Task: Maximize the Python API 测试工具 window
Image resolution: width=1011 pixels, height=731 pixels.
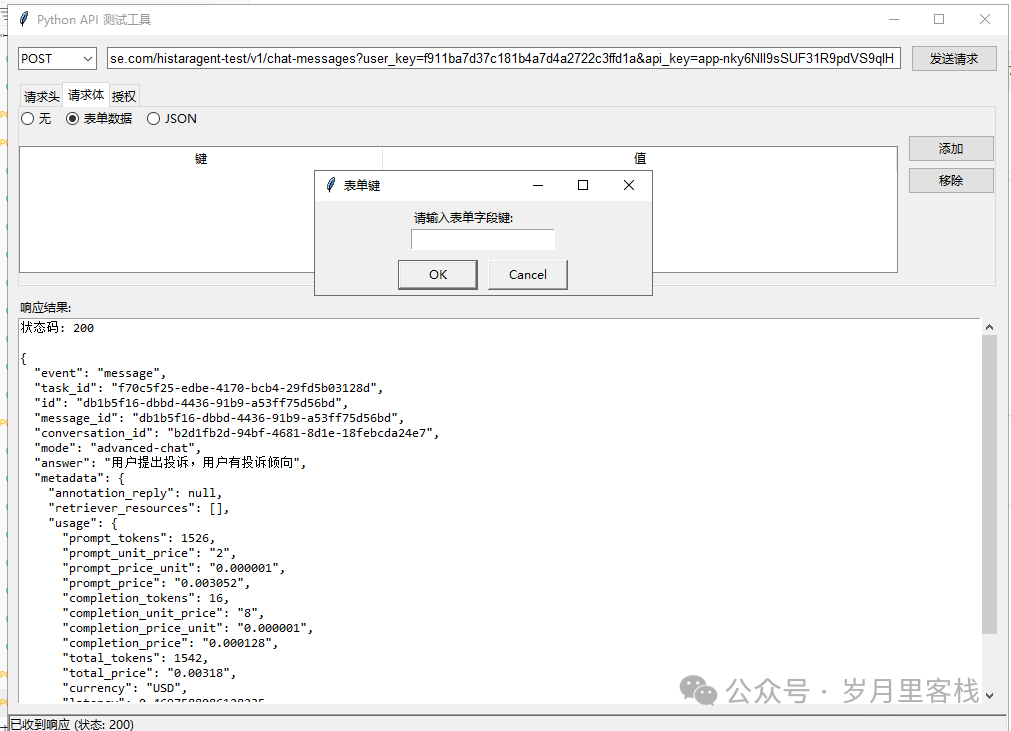Action: [939, 19]
